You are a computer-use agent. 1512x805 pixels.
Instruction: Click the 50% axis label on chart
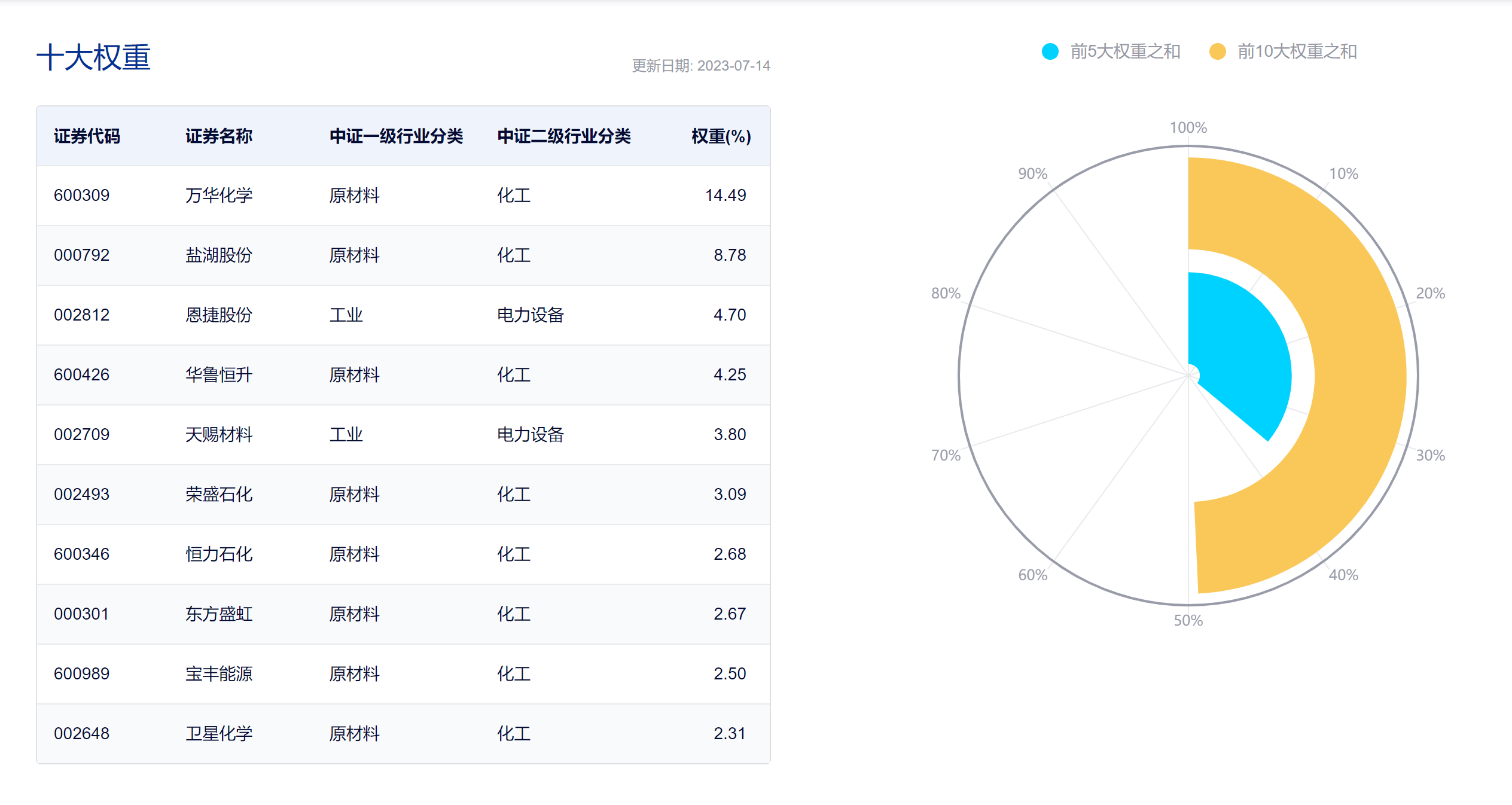[x=1188, y=620]
